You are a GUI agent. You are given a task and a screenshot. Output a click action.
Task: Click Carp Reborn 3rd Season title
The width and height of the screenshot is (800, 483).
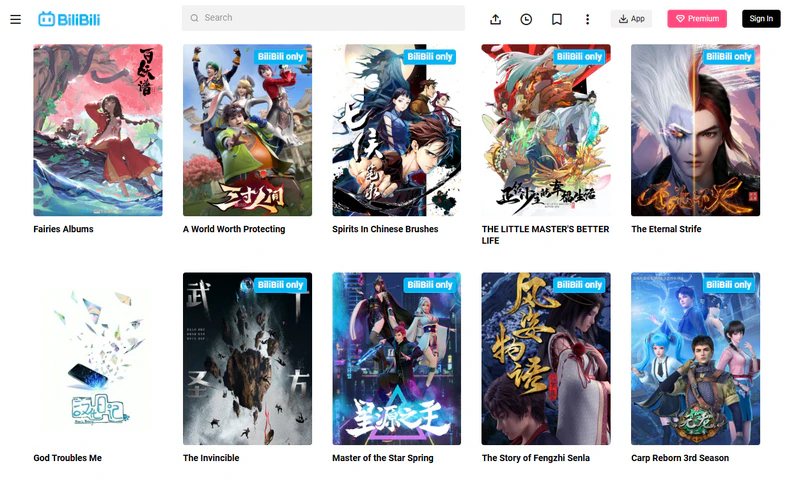680,458
